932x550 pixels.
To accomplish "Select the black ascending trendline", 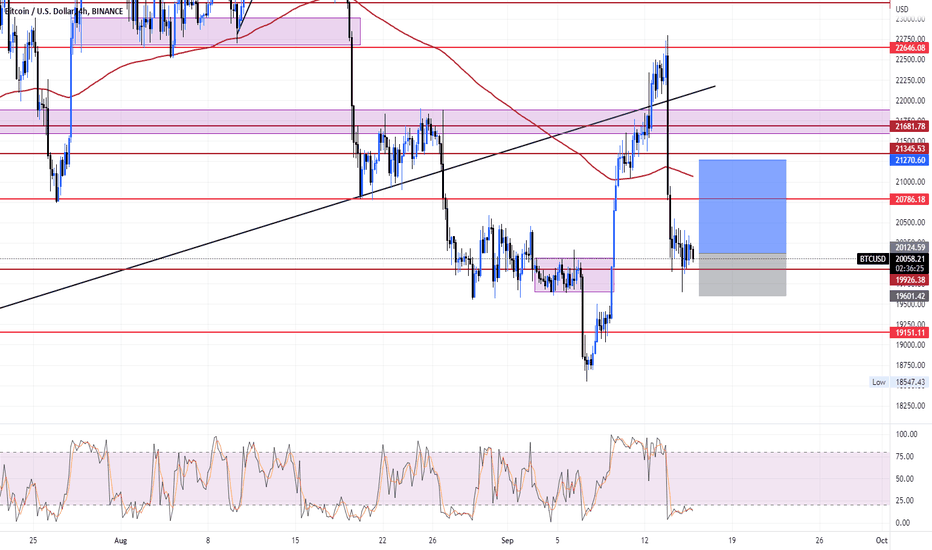I will point(357,198).
